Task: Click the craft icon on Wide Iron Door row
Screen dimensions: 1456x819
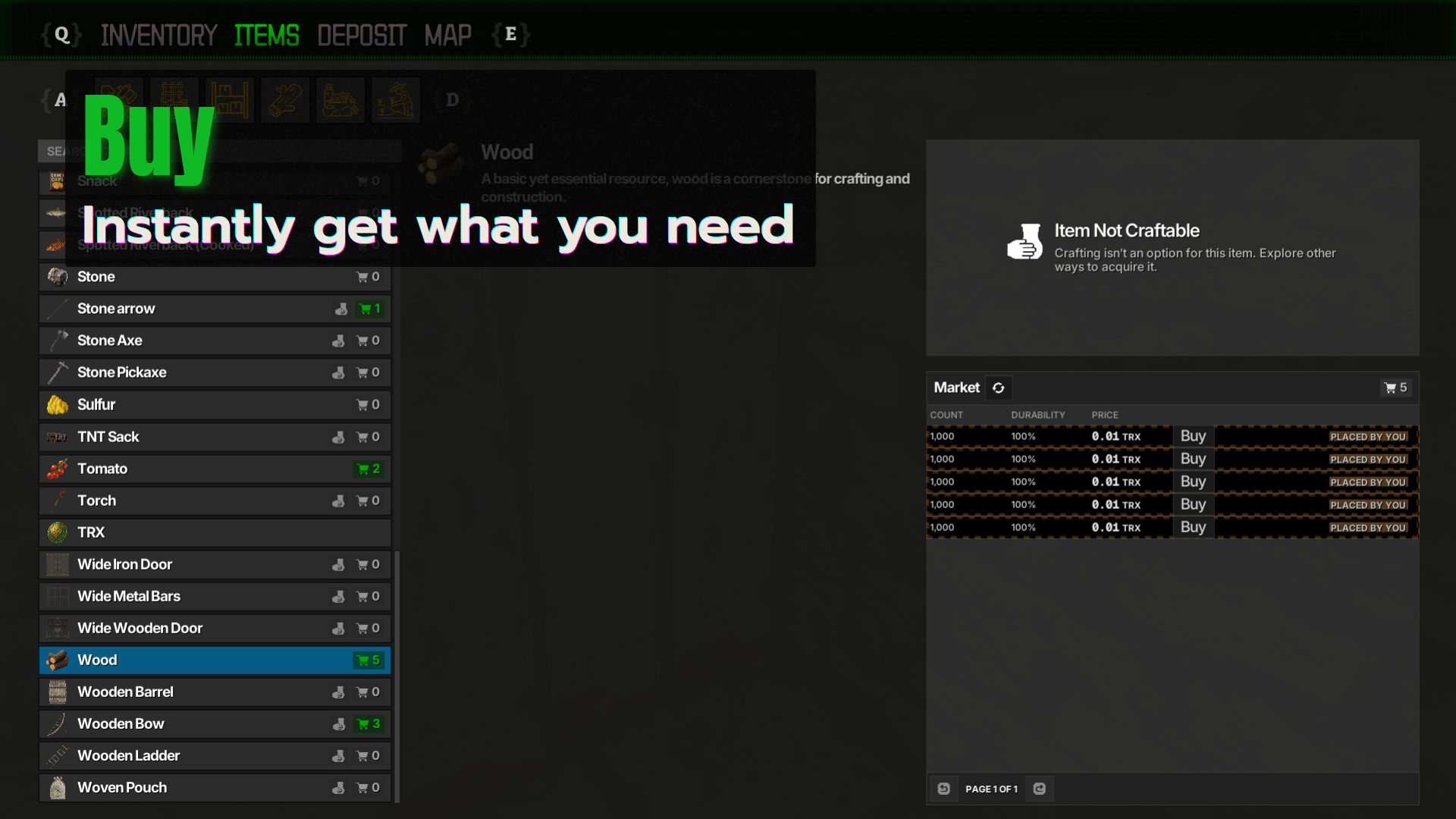Action: [338, 564]
